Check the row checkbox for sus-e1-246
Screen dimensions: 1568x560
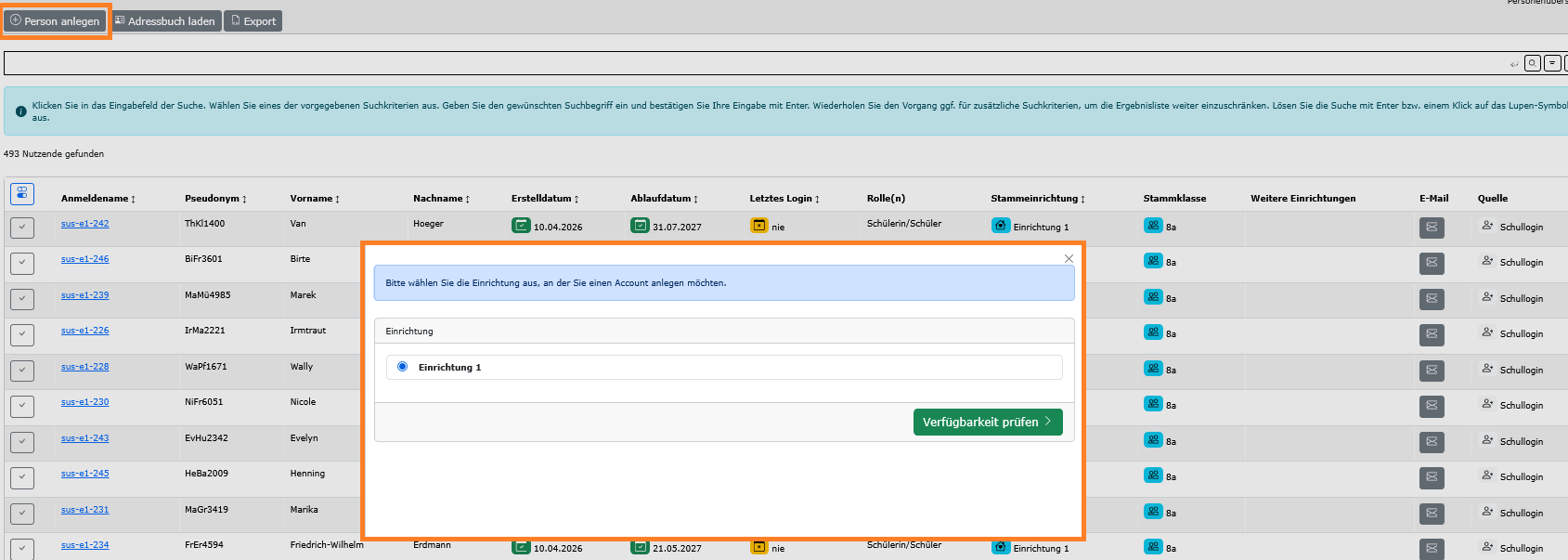(x=22, y=263)
